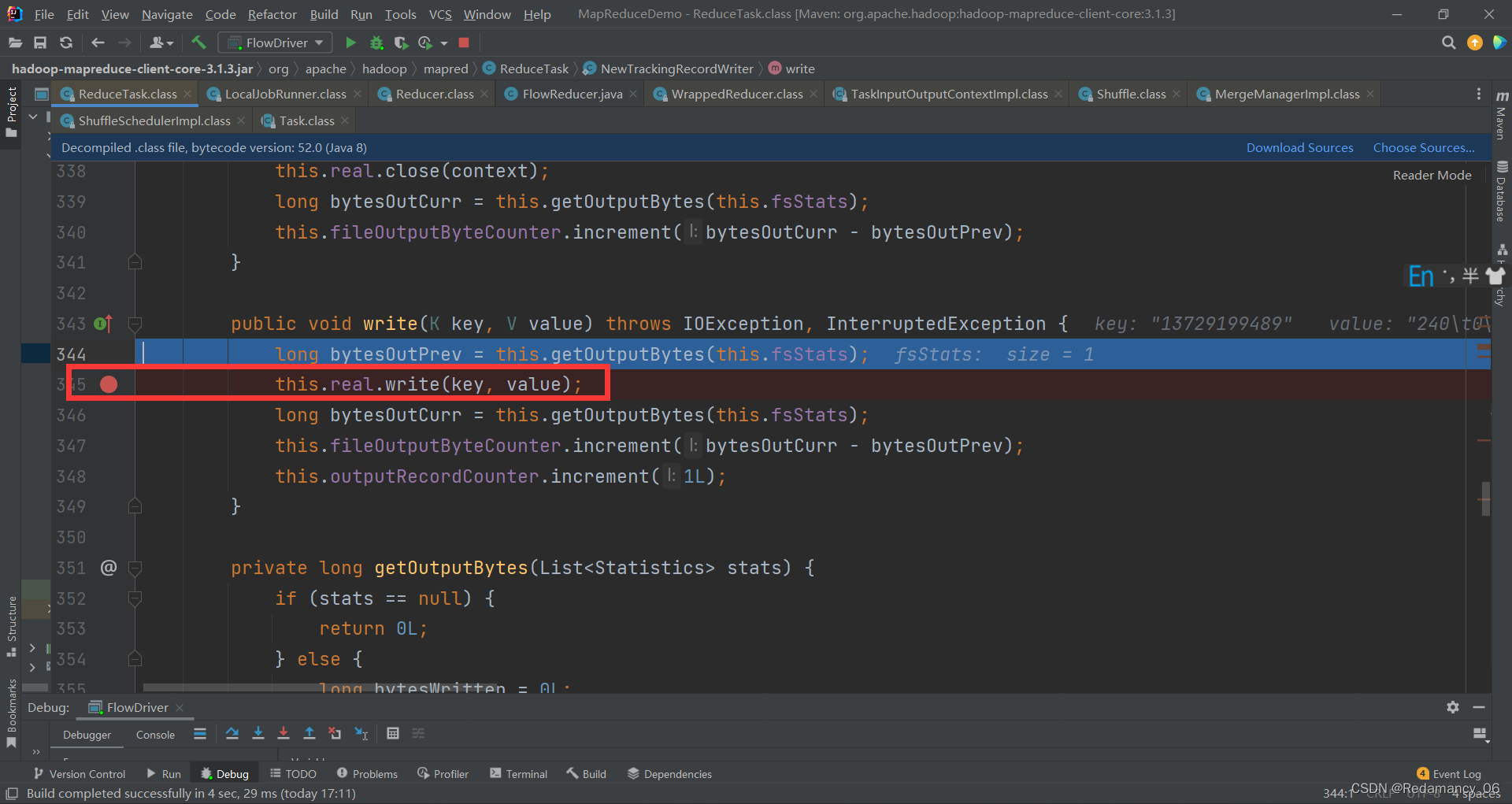
Task: Open the dropdown arrow beside the profiler run icon
Action: (444, 43)
